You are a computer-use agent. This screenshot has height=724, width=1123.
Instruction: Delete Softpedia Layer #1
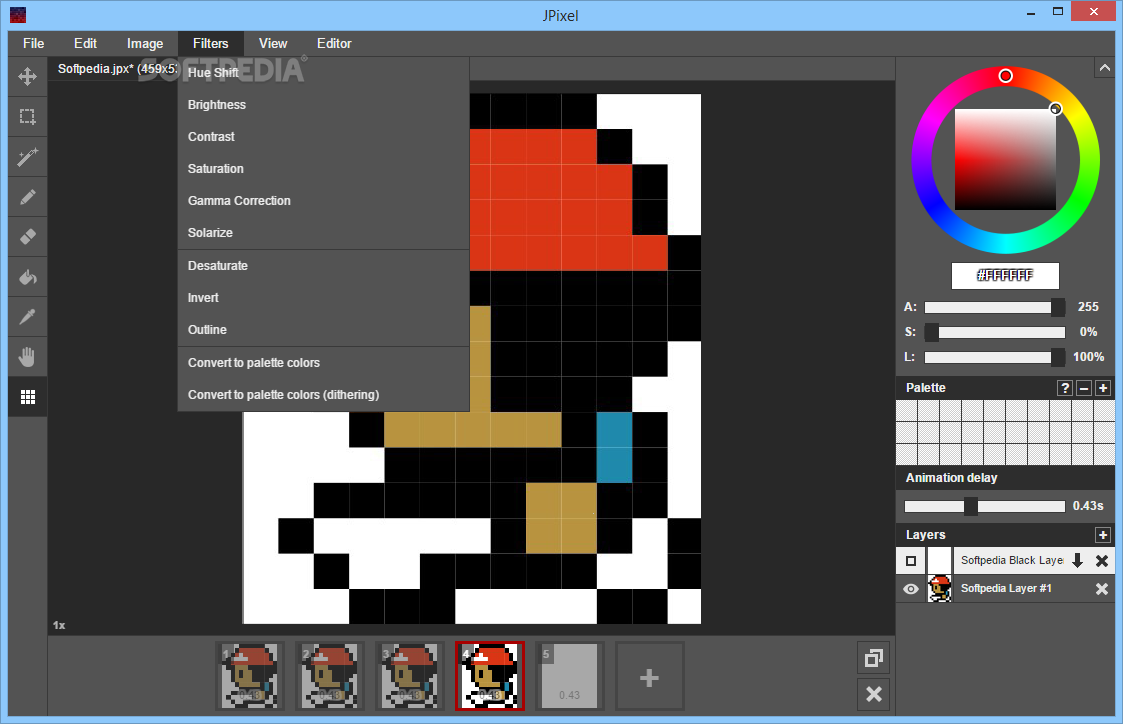[1102, 589]
